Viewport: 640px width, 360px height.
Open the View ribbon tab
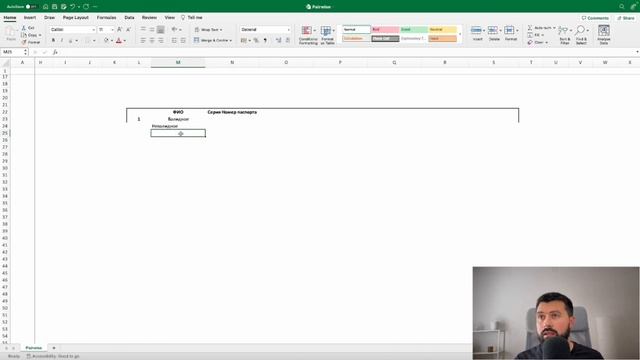click(170, 18)
